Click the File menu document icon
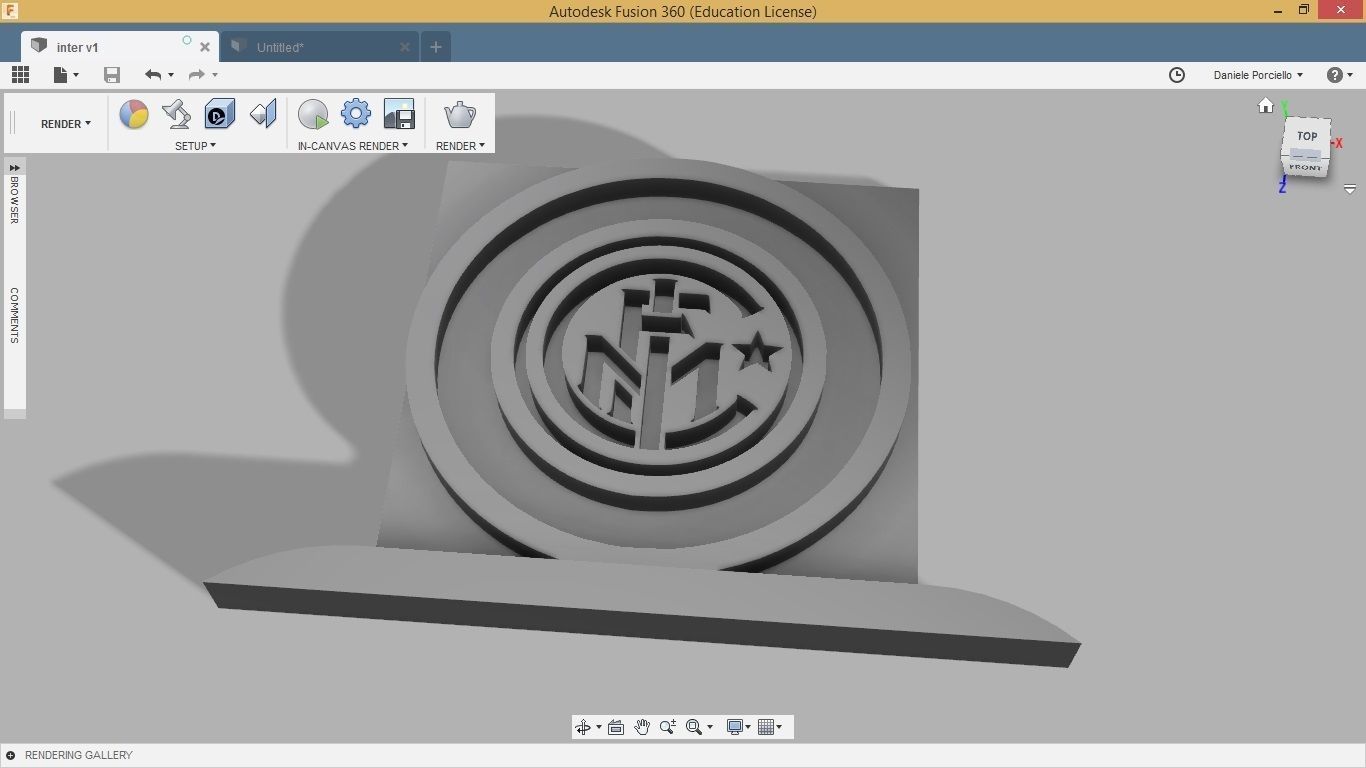This screenshot has height=768, width=1366. pyautogui.click(x=61, y=75)
